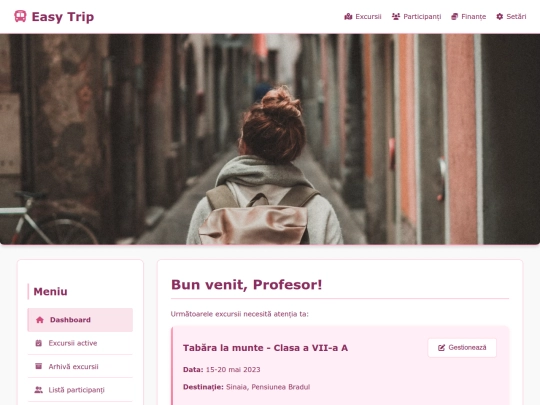
Task: Click the hero photo of the backpack traveler
Action: pyautogui.click(x=270, y=139)
